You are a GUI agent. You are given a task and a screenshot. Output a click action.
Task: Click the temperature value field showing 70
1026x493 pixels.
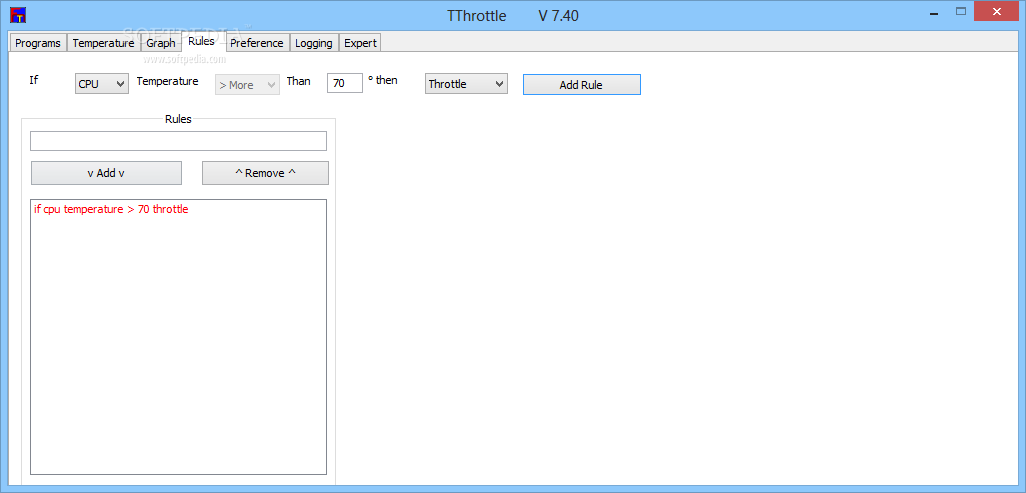coord(345,83)
